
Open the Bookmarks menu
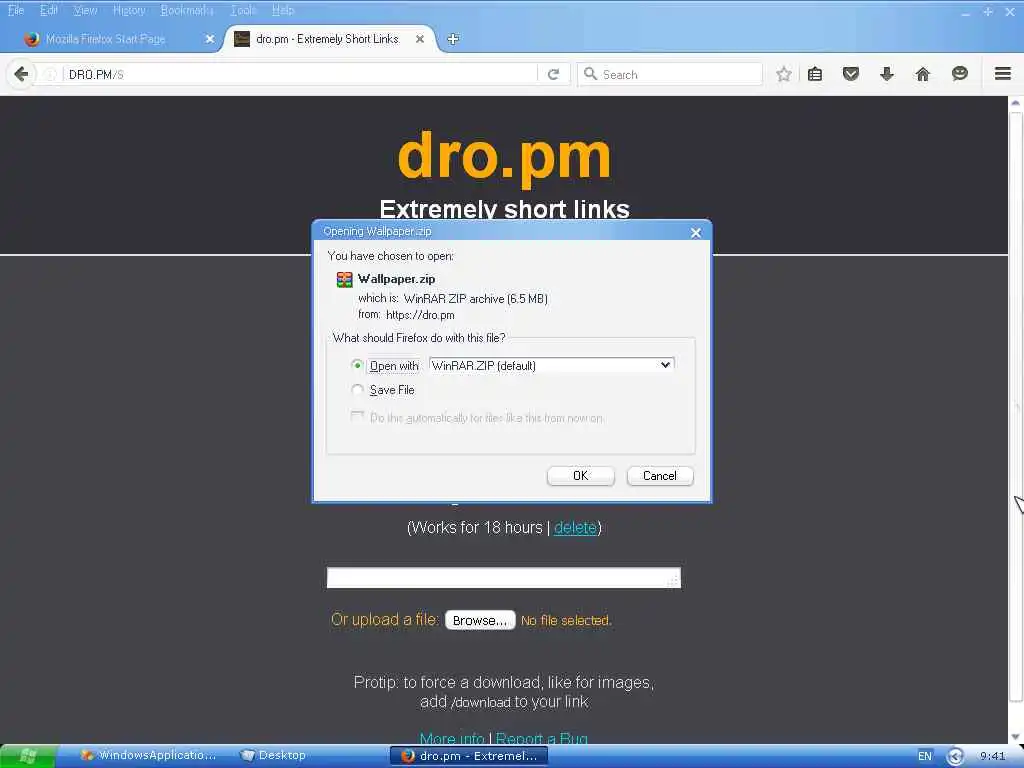(x=187, y=10)
